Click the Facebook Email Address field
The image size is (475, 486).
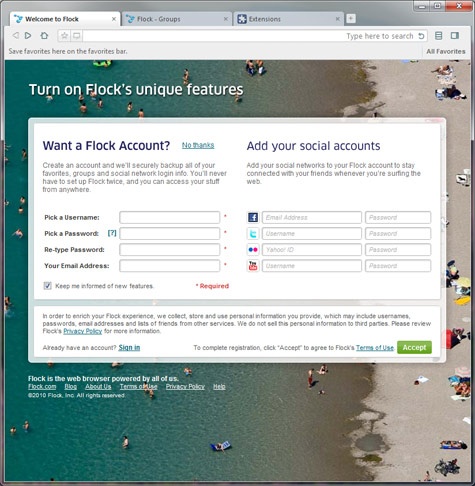tap(312, 217)
